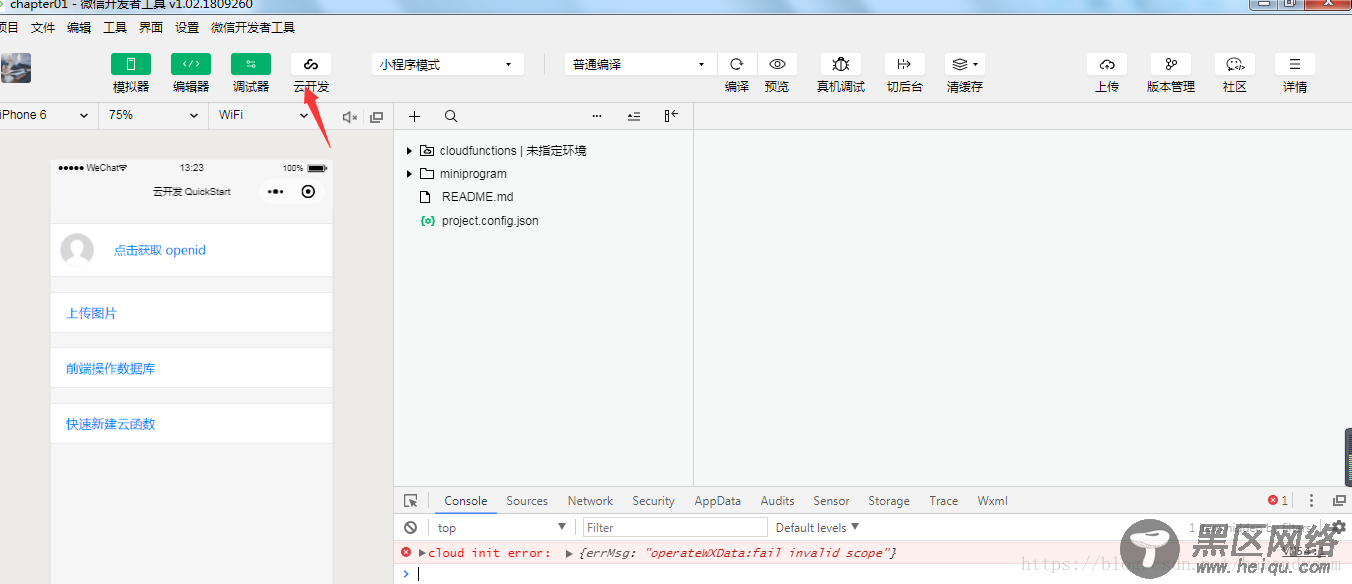Screen dimensions: 1352x584
Task: Open the 云开发 cloud development console
Action: (x=311, y=64)
